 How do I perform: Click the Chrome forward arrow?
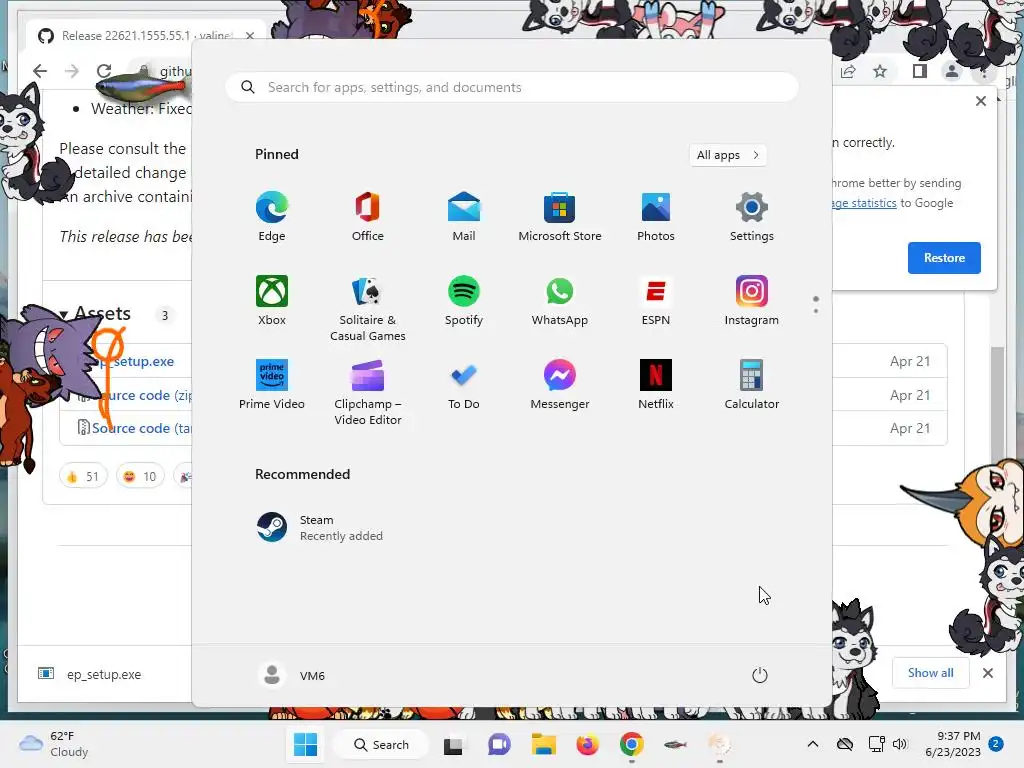click(72, 71)
